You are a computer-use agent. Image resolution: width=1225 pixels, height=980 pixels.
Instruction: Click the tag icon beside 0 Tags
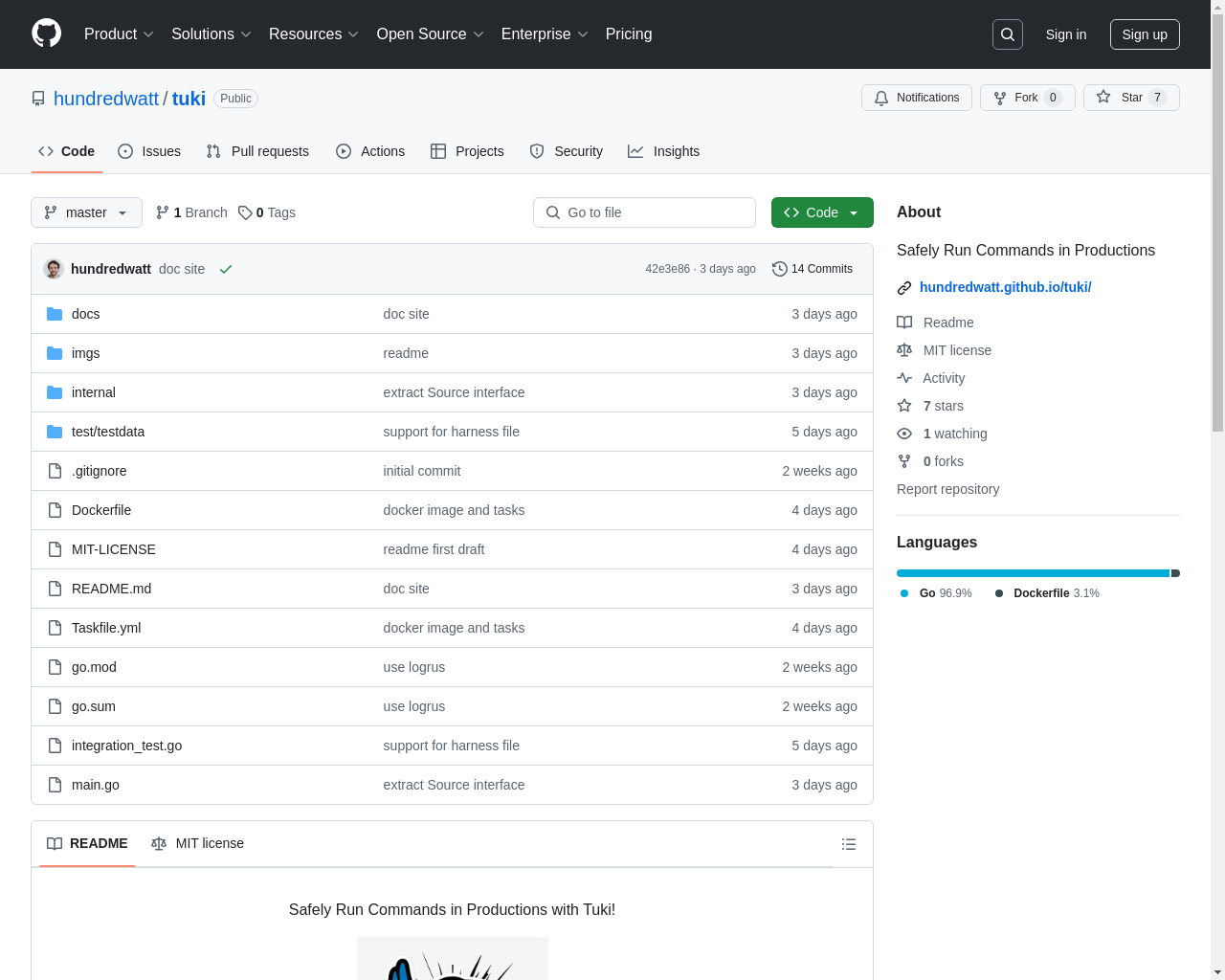point(245,212)
